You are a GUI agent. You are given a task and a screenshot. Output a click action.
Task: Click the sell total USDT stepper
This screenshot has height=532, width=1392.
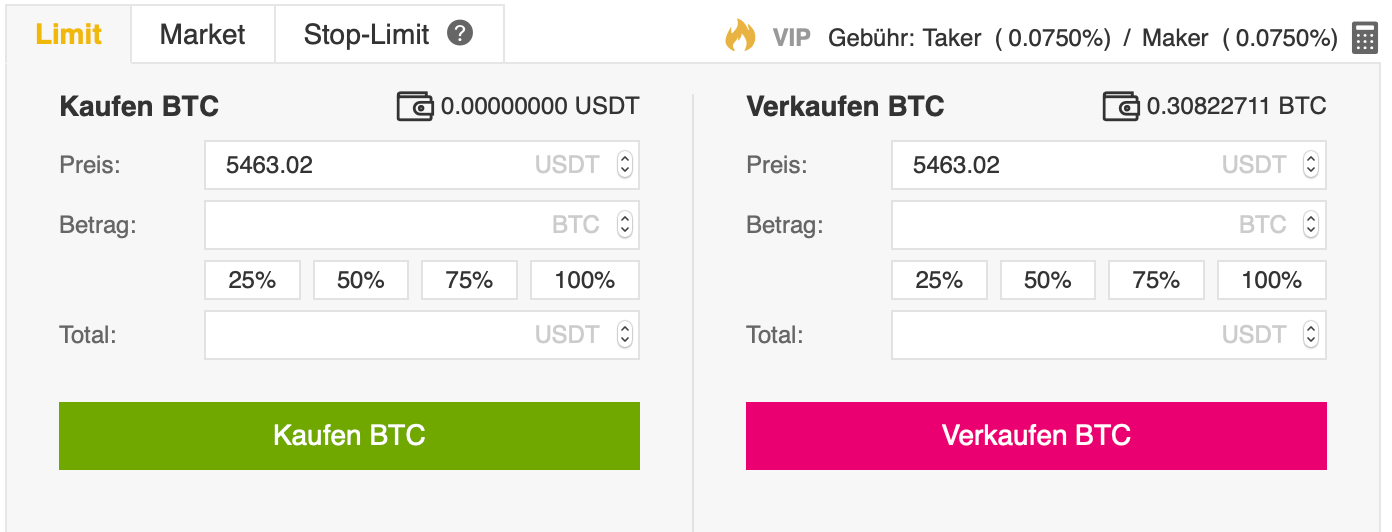1311,334
